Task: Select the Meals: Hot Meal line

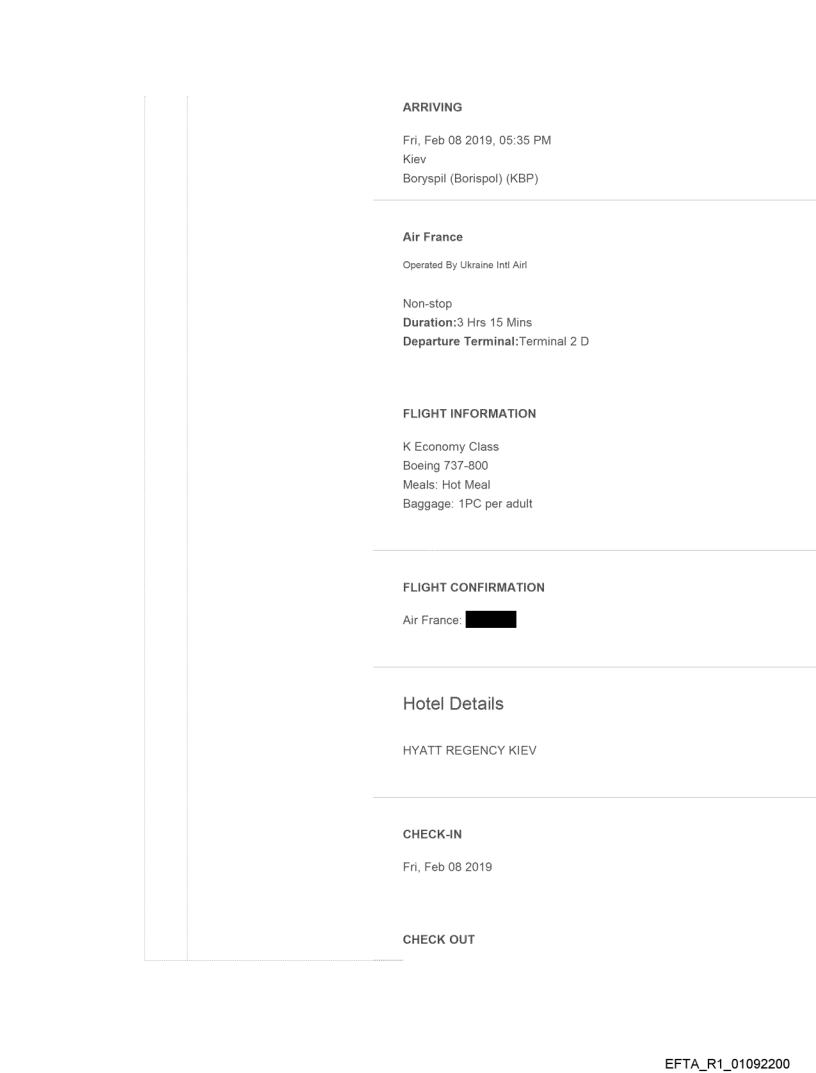Action: tap(446, 485)
